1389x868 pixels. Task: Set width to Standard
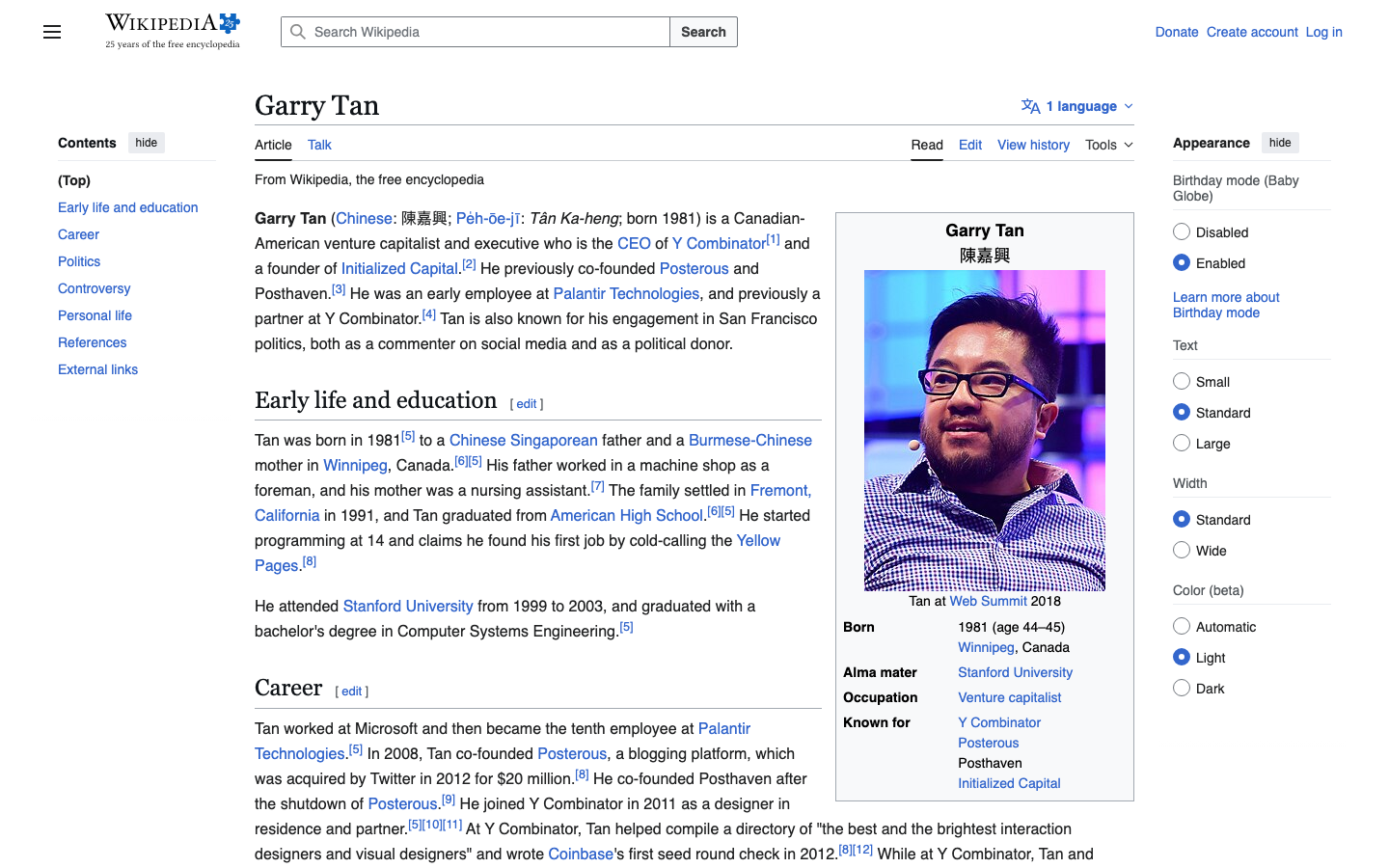(x=1182, y=519)
